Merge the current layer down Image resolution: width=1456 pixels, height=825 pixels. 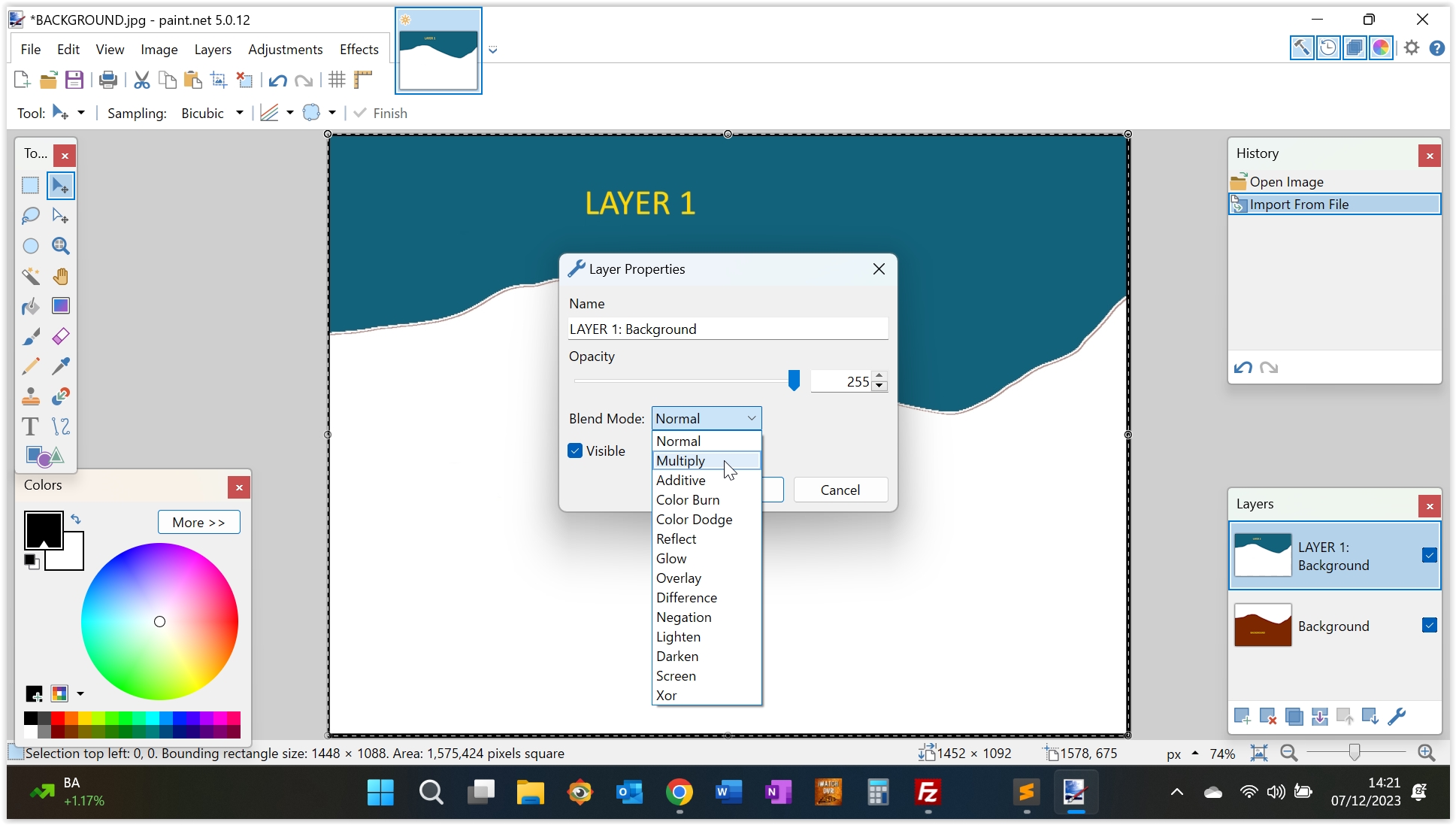coord(1318,717)
